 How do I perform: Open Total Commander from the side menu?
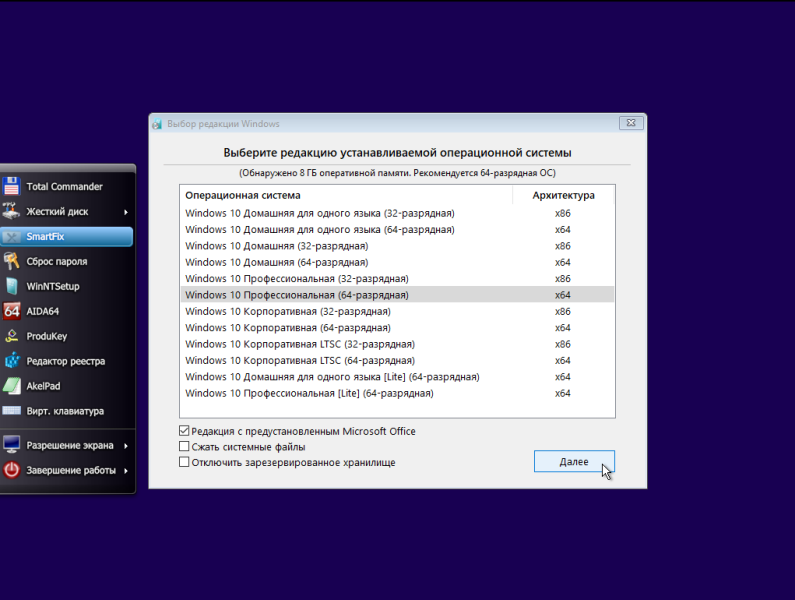[x=64, y=187]
